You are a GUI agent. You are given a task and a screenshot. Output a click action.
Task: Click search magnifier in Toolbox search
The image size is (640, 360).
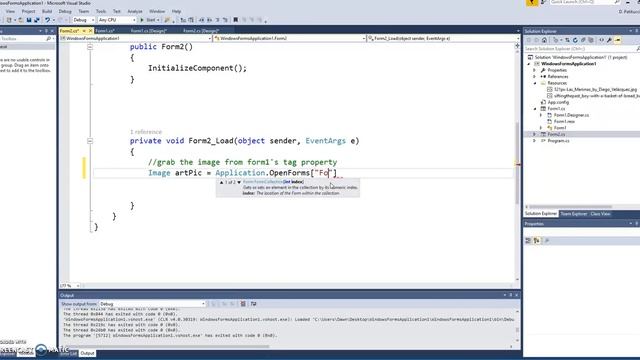click(x=49, y=39)
